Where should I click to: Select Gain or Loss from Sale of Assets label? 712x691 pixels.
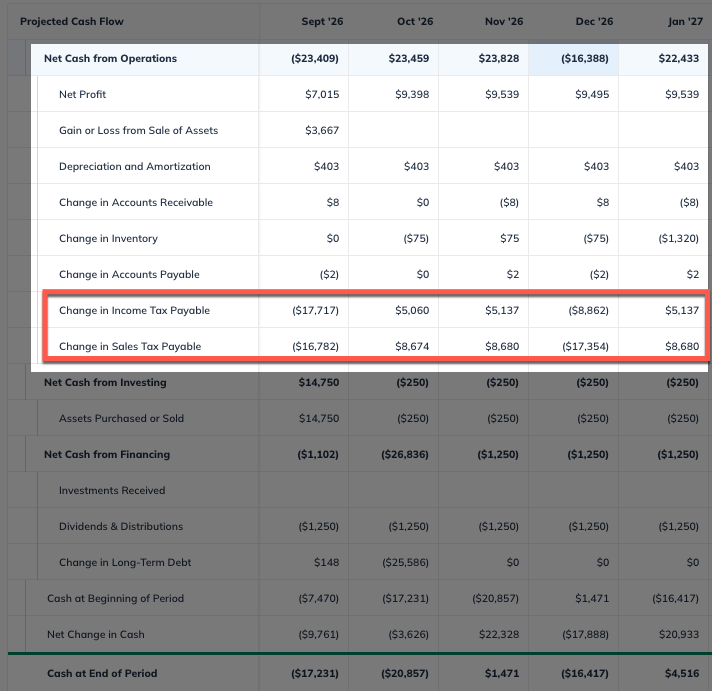[138, 130]
